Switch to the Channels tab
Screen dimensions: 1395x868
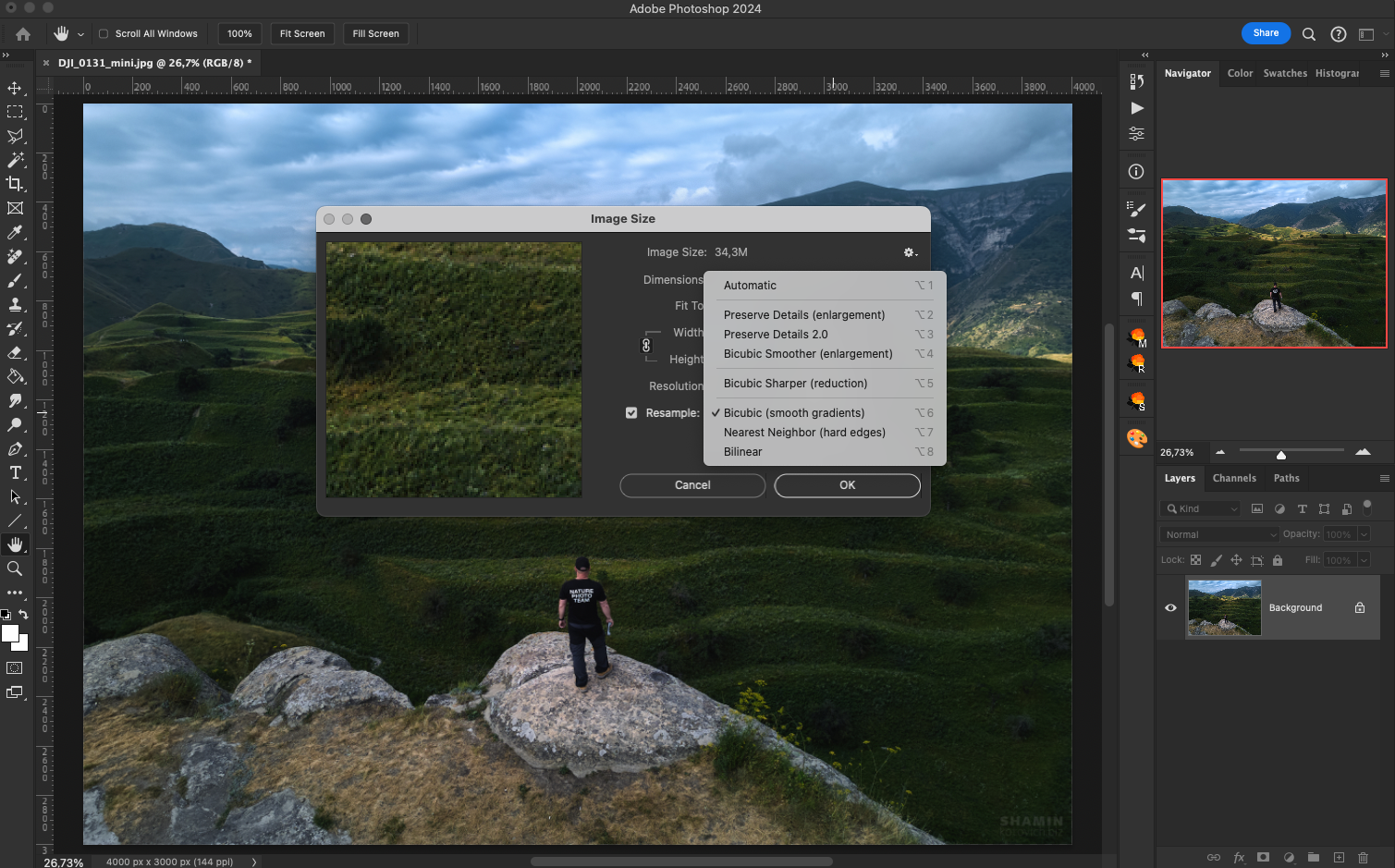coord(1234,478)
